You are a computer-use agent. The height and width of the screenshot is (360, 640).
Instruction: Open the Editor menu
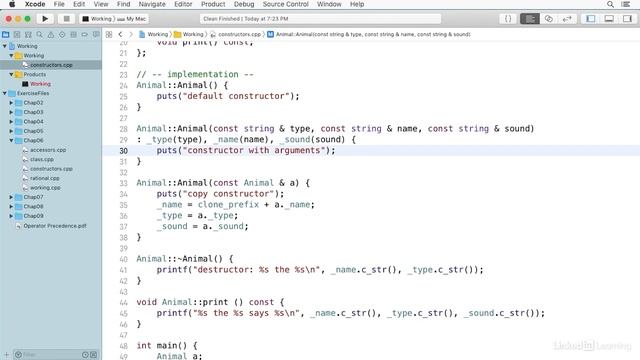tap(183, 4)
